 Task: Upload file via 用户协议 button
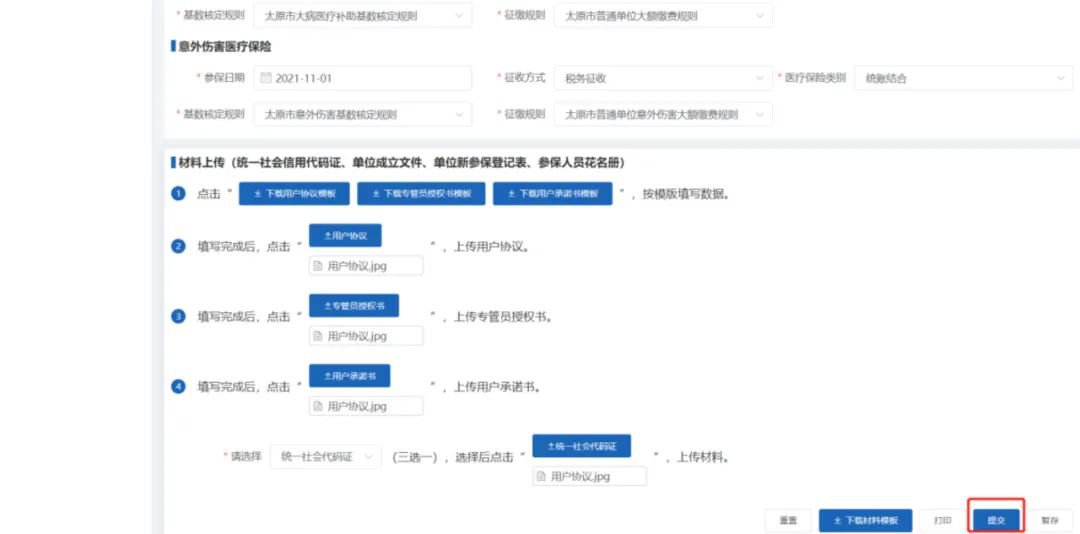click(345, 235)
